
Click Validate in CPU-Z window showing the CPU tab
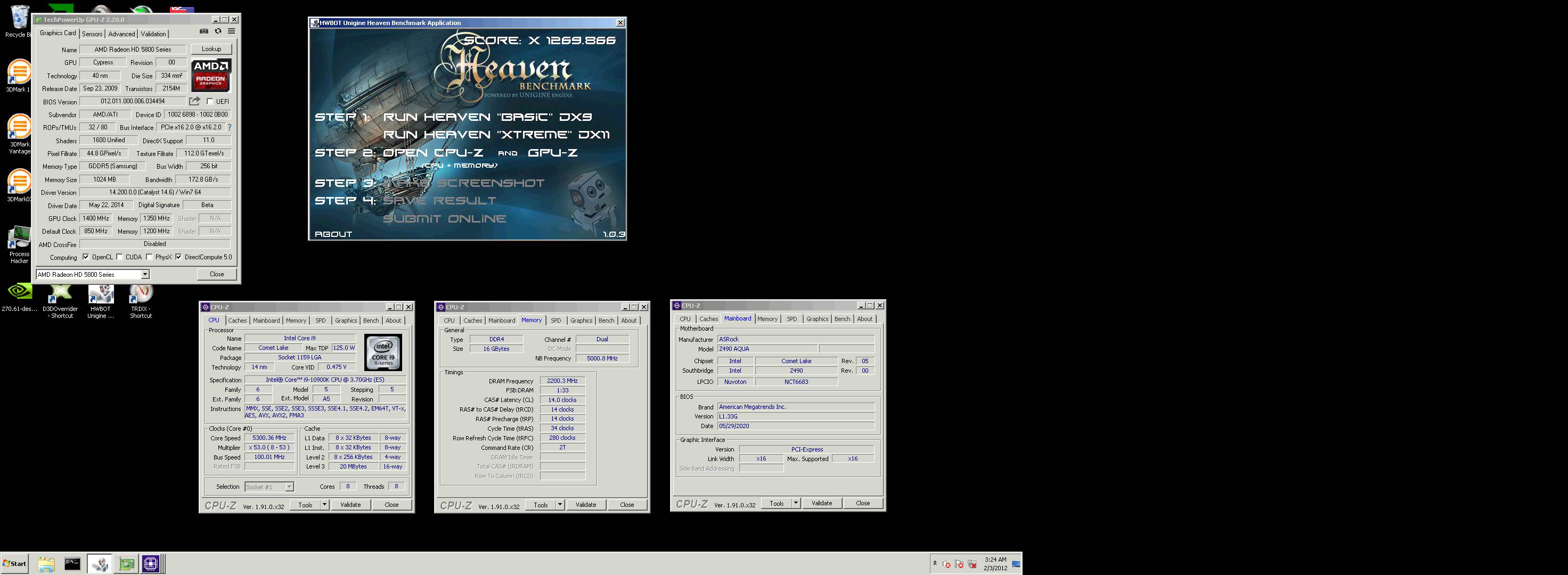coord(350,504)
